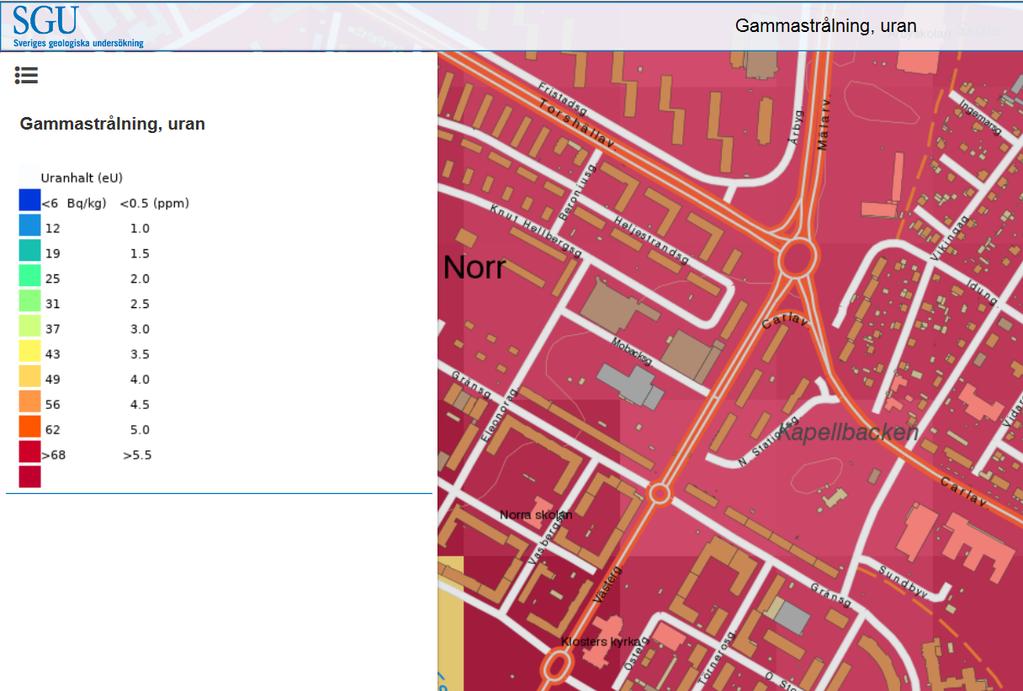Click the 'Mälarv.' road label

coord(823,124)
